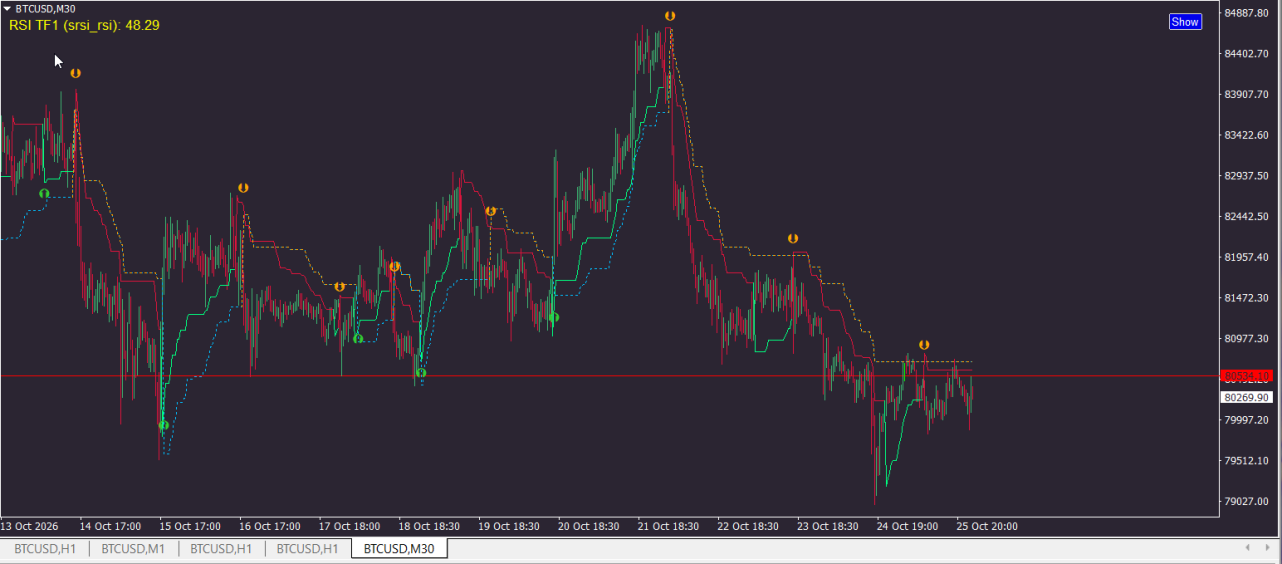
Task: Select green buy marker near 13 Oct
Action: (43, 193)
